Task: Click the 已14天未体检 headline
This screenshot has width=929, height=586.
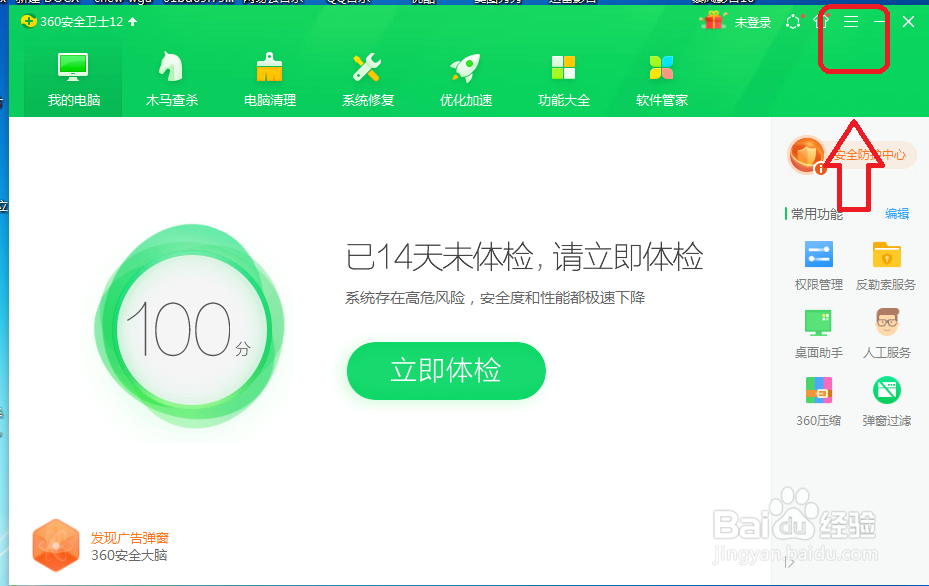Action: pyautogui.click(x=524, y=257)
